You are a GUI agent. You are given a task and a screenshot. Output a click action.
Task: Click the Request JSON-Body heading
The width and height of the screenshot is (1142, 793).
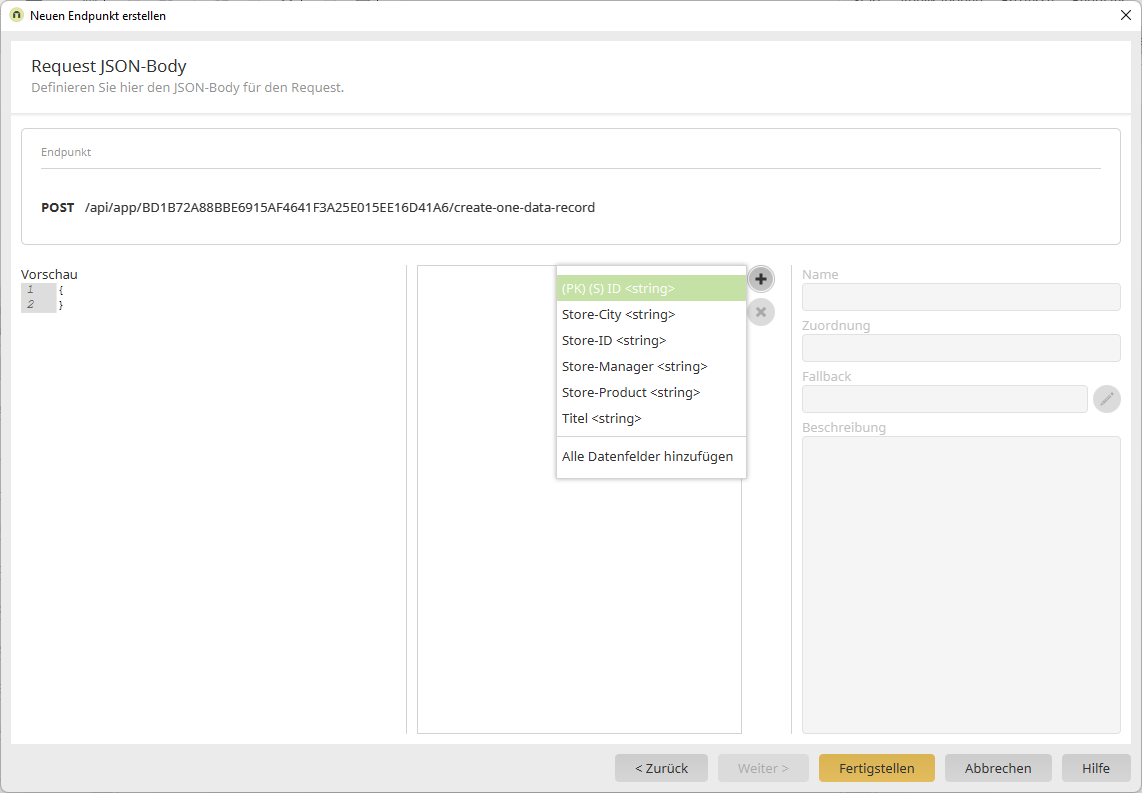pyautogui.click(x=109, y=66)
